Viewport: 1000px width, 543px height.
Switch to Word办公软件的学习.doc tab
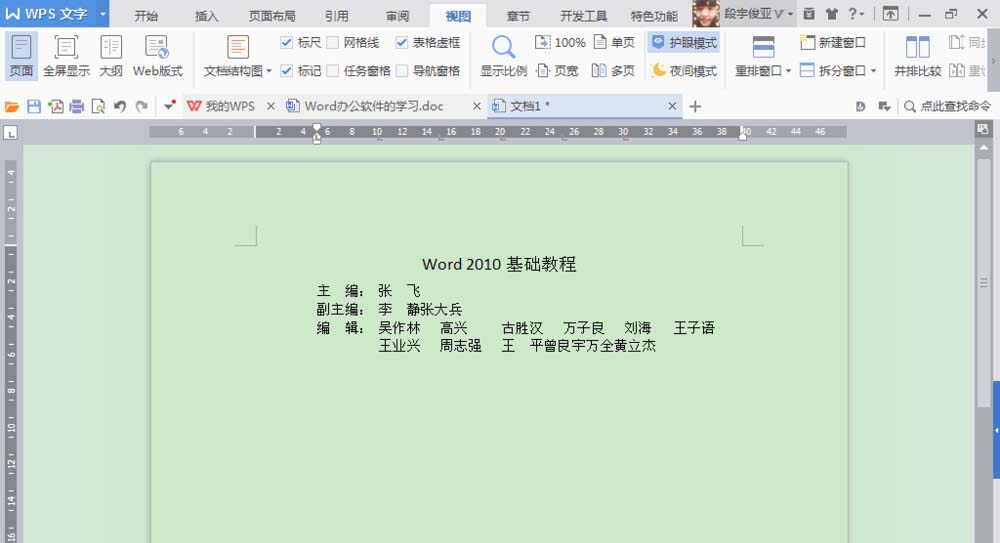click(x=374, y=107)
